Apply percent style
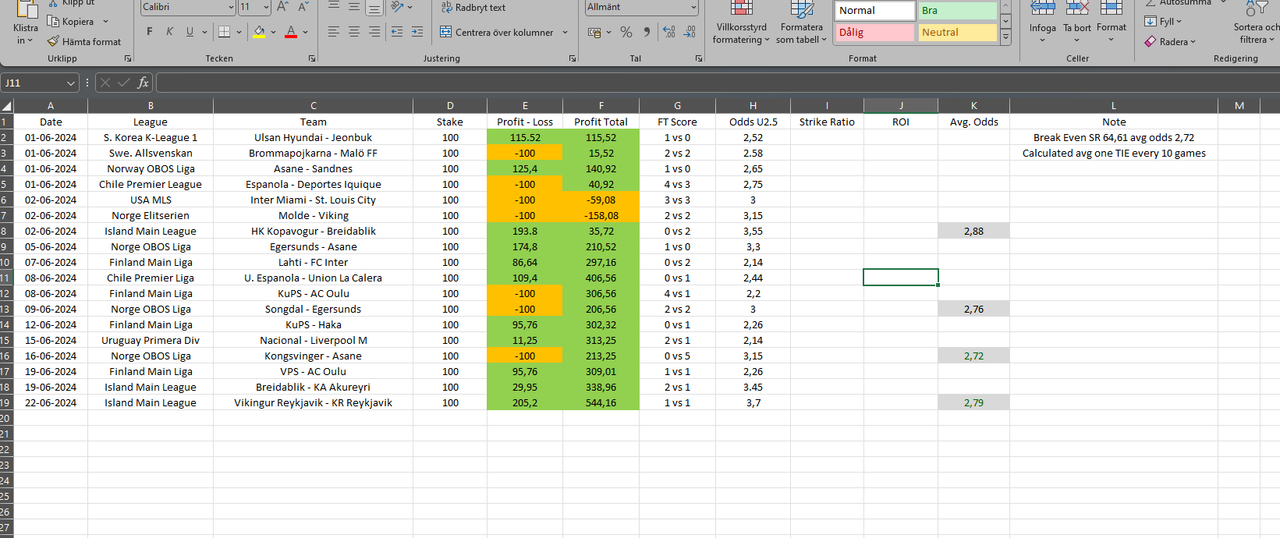 coord(626,32)
